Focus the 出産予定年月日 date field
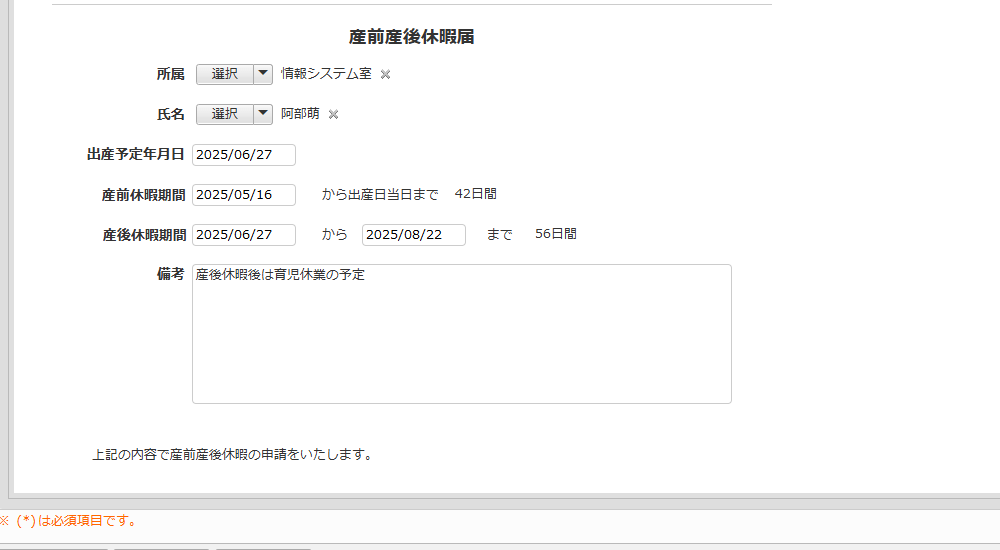1000x550 pixels. (x=244, y=155)
